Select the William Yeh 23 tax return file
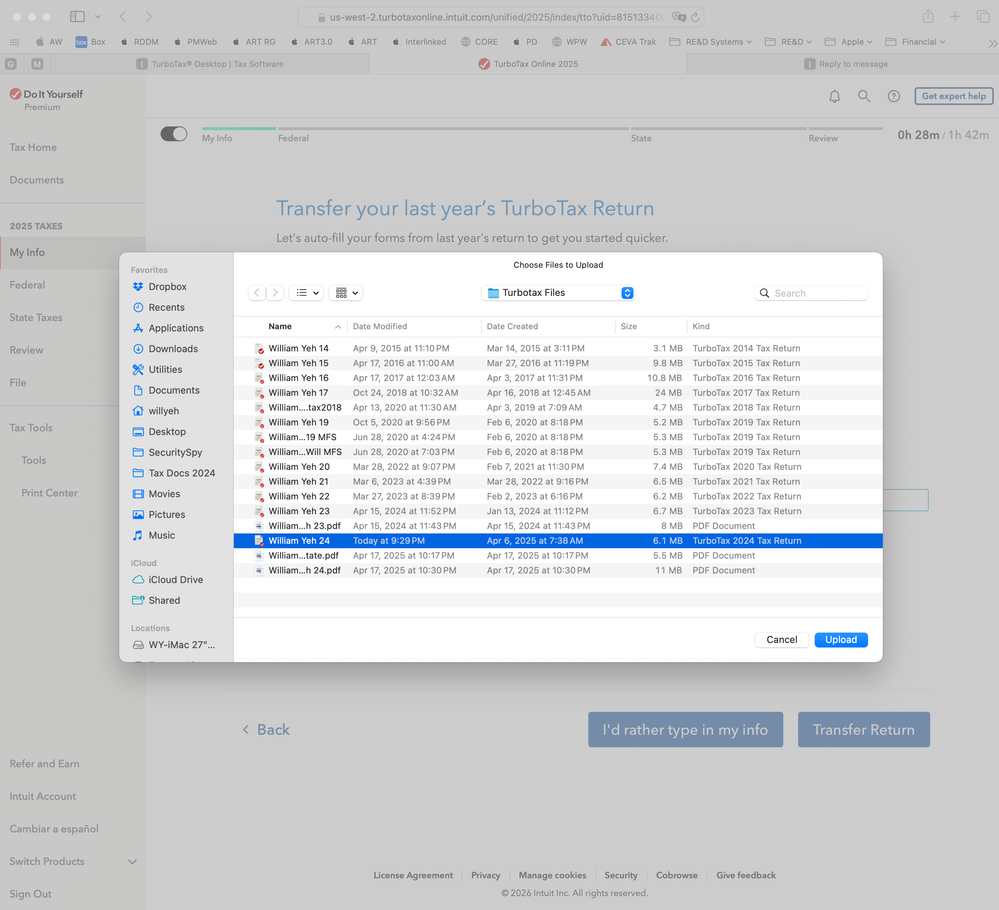The image size is (999, 910). pyautogui.click(x=298, y=511)
